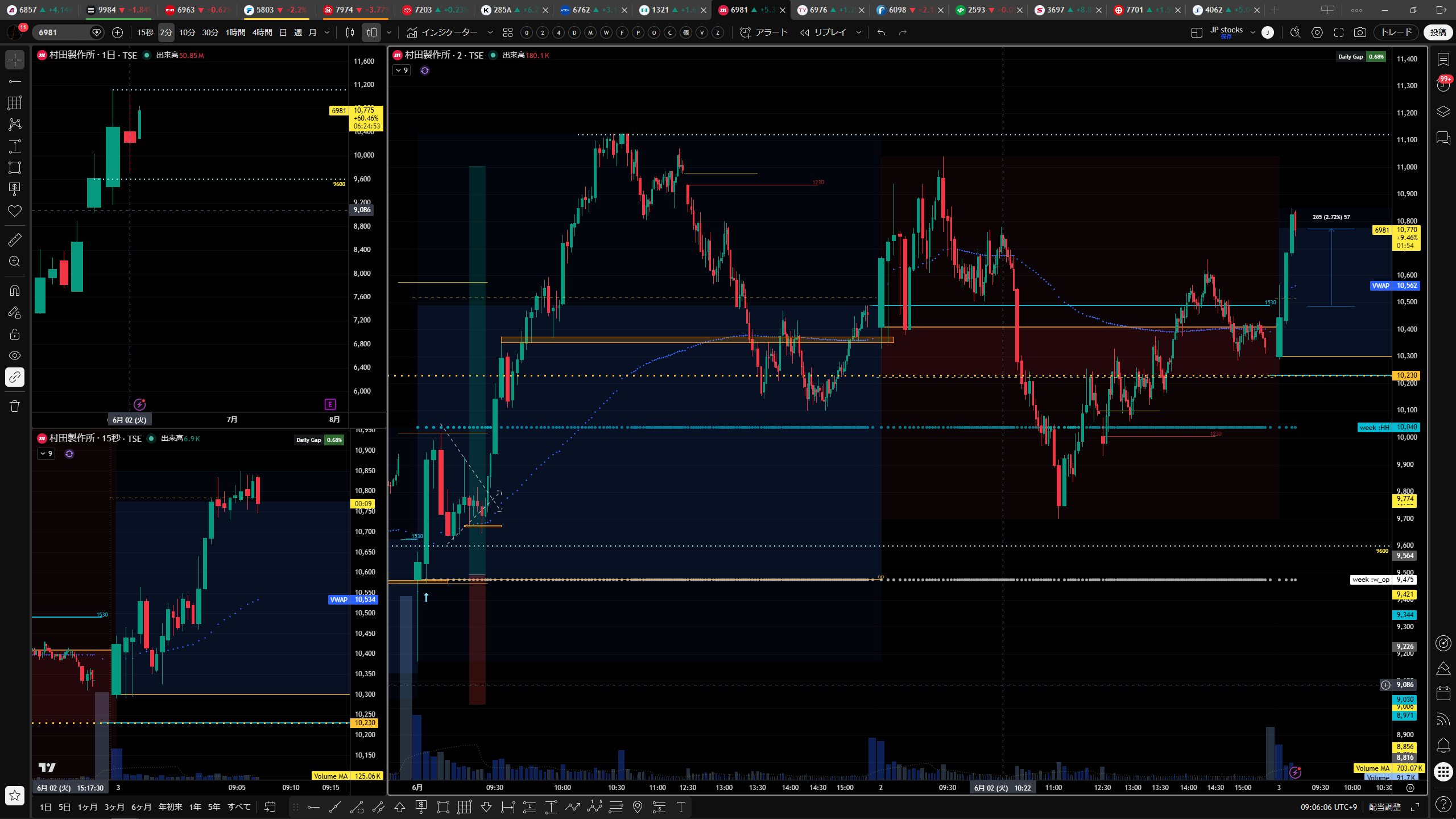Expand the JP stocks layout dropdown
The height and width of the screenshot is (819, 1456).
(x=1252, y=32)
